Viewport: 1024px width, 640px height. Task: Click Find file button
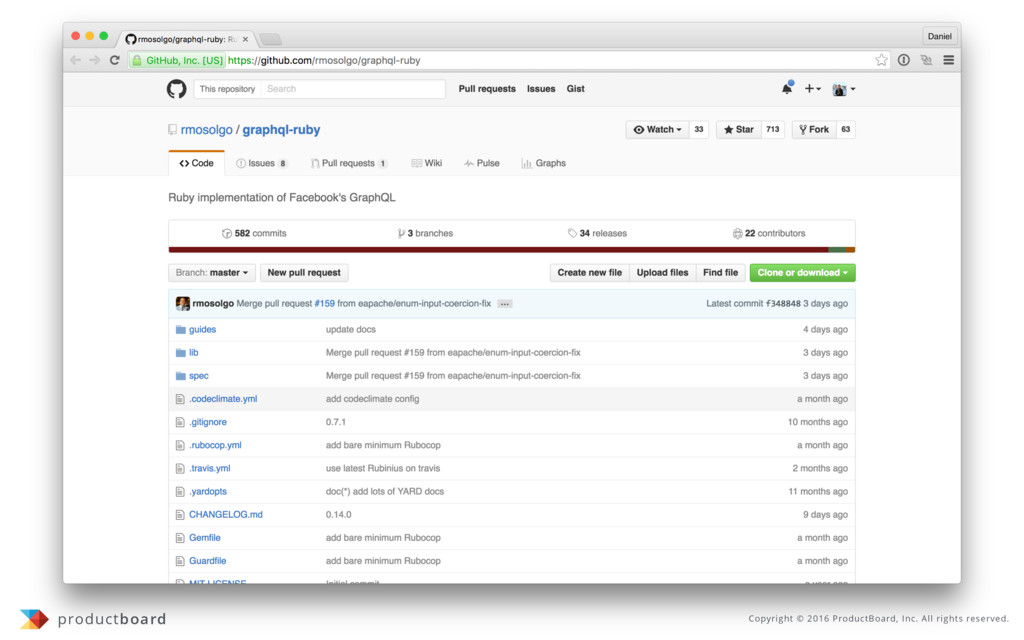(720, 272)
